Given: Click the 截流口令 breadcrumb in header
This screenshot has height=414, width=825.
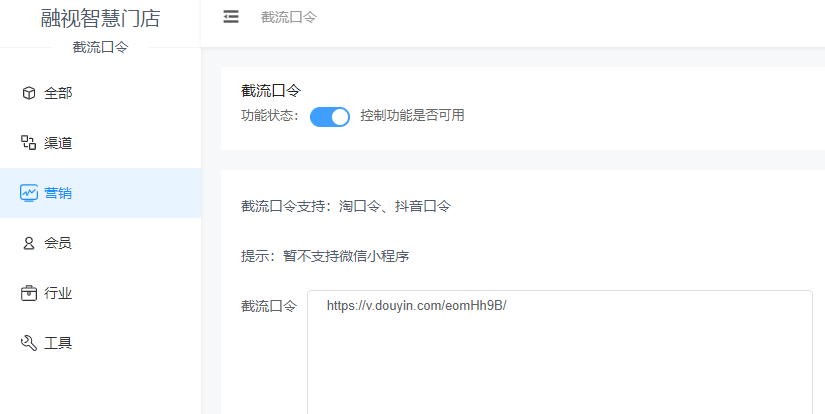Looking at the screenshot, I should tap(288, 17).
